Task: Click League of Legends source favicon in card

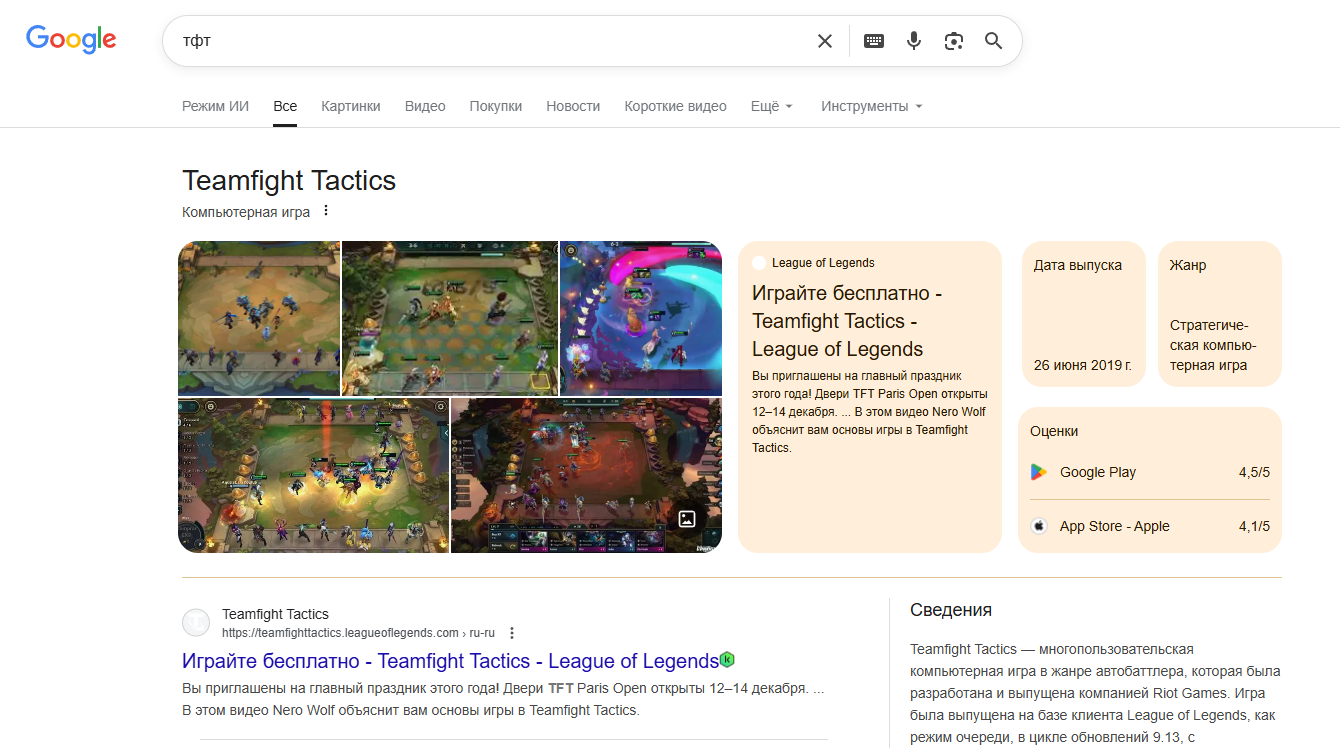Action: click(x=759, y=263)
